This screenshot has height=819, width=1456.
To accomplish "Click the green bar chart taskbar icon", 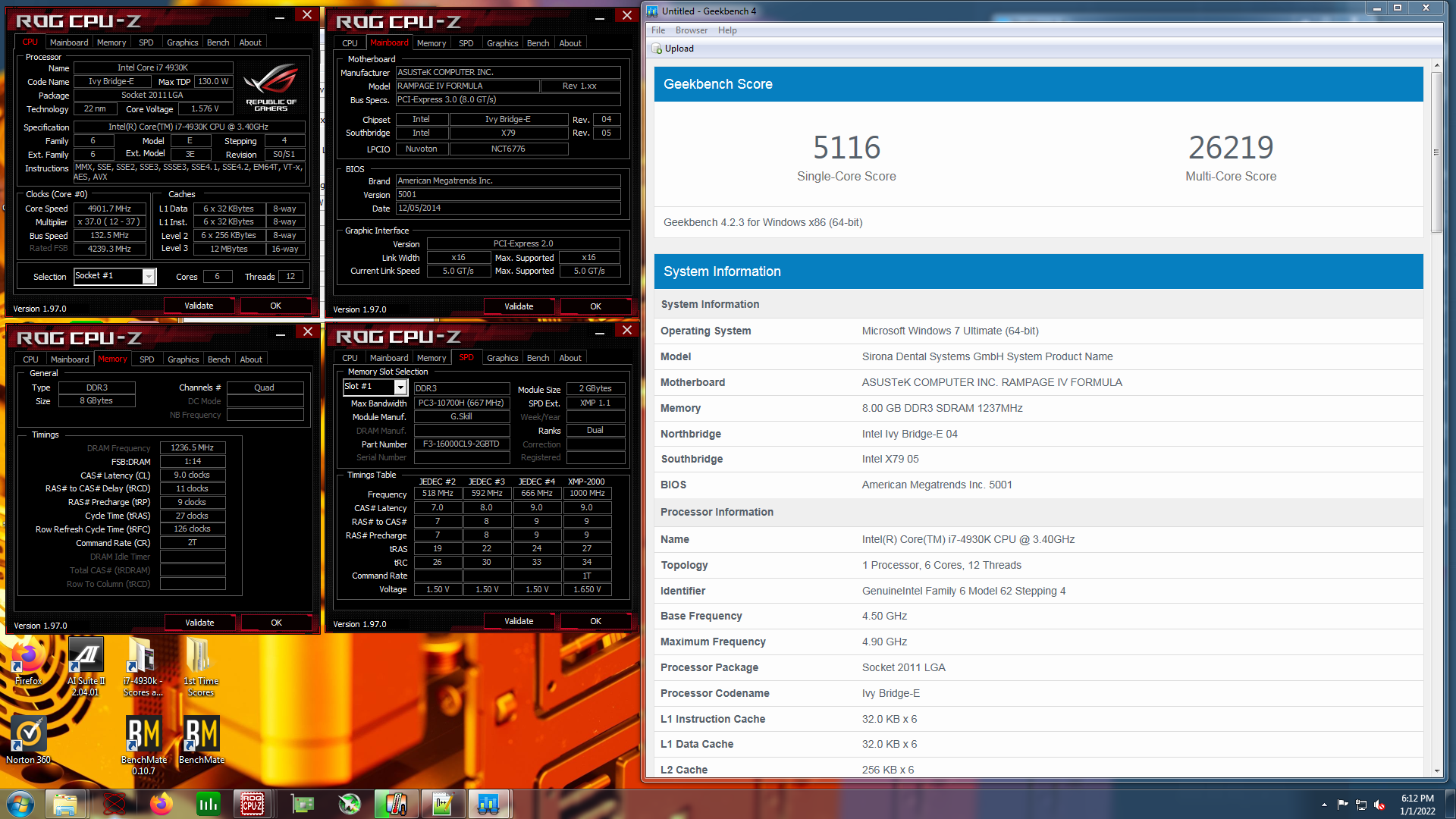I will (208, 803).
